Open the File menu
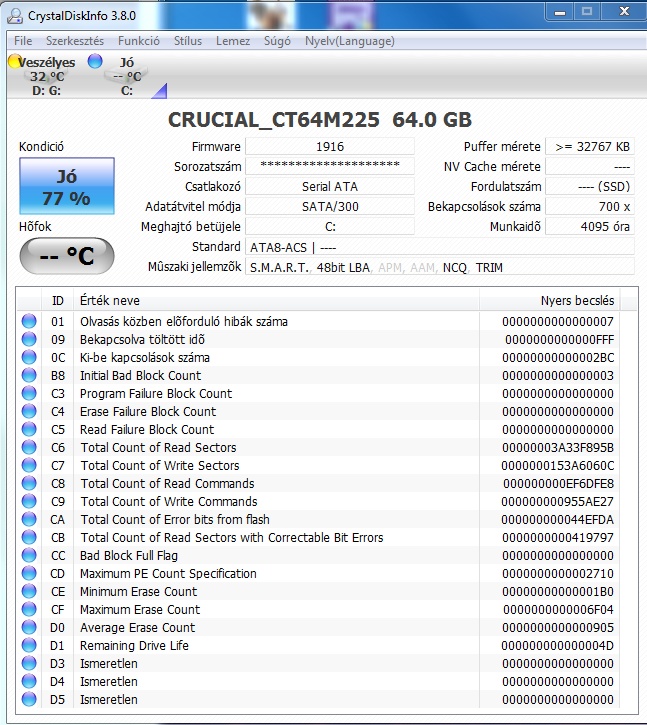This screenshot has width=647, height=725. (x=23, y=41)
